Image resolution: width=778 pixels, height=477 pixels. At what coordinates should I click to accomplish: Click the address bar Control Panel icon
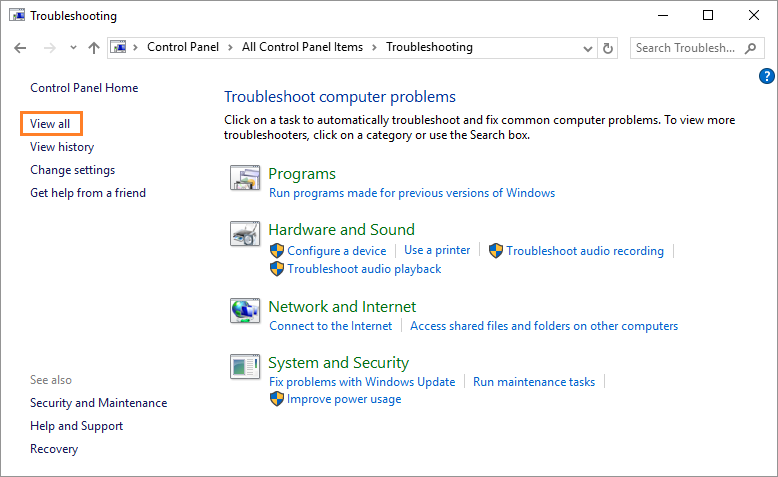[x=118, y=47]
